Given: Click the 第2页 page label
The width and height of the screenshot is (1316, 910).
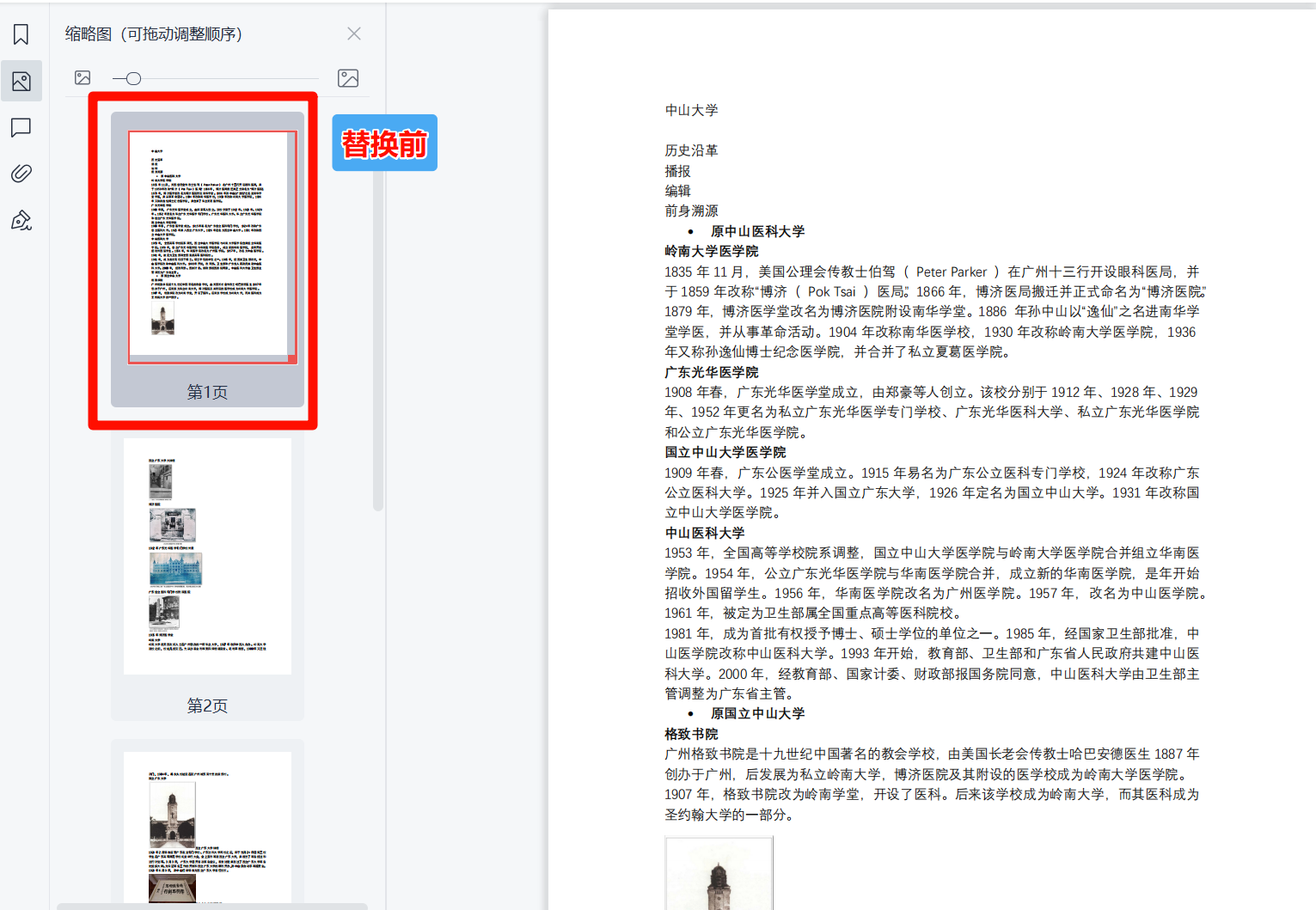Looking at the screenshot, I should 207,705.
